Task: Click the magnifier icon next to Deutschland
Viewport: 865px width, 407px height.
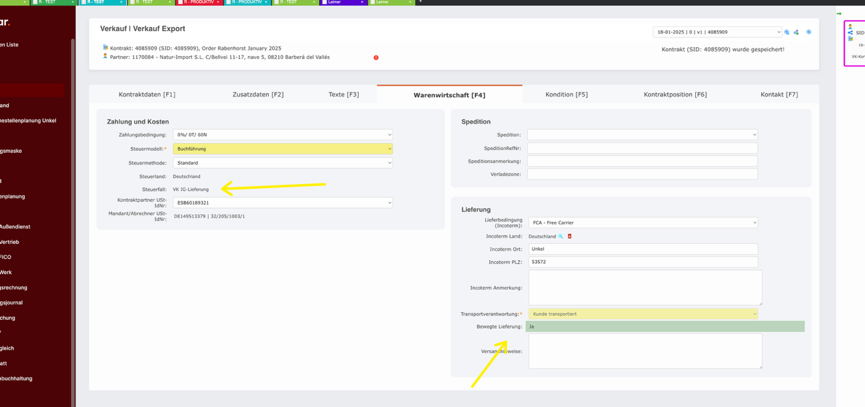Action: [x=561, y=237]
